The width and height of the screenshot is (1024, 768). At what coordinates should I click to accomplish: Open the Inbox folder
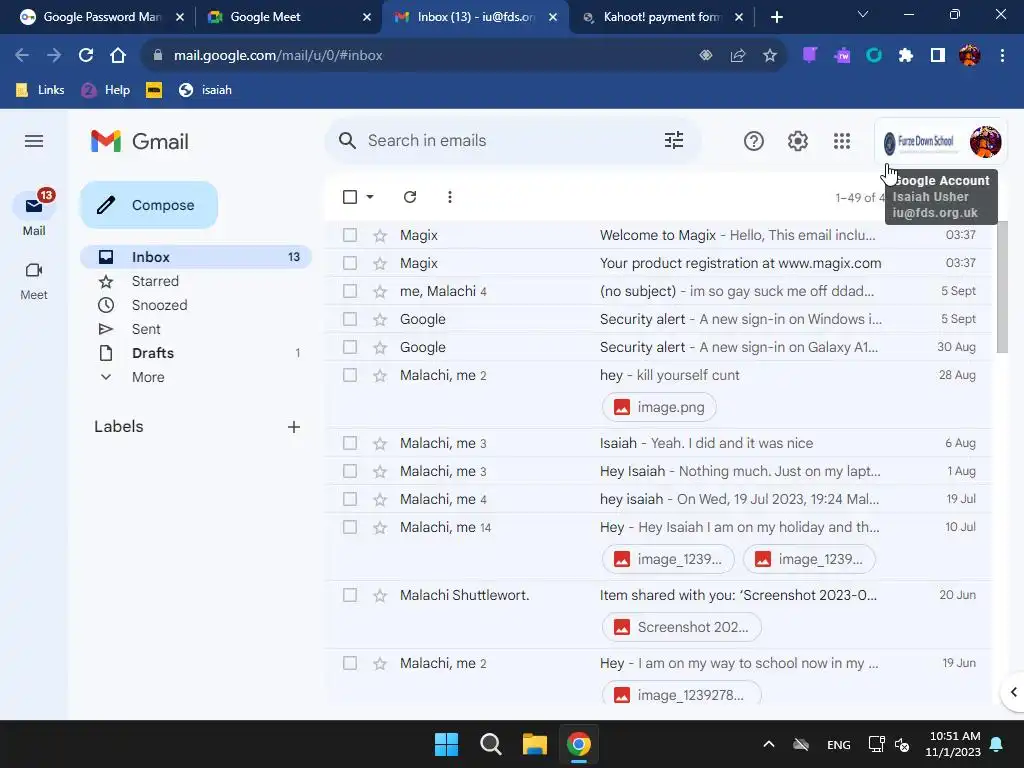[x=195, y=257]
